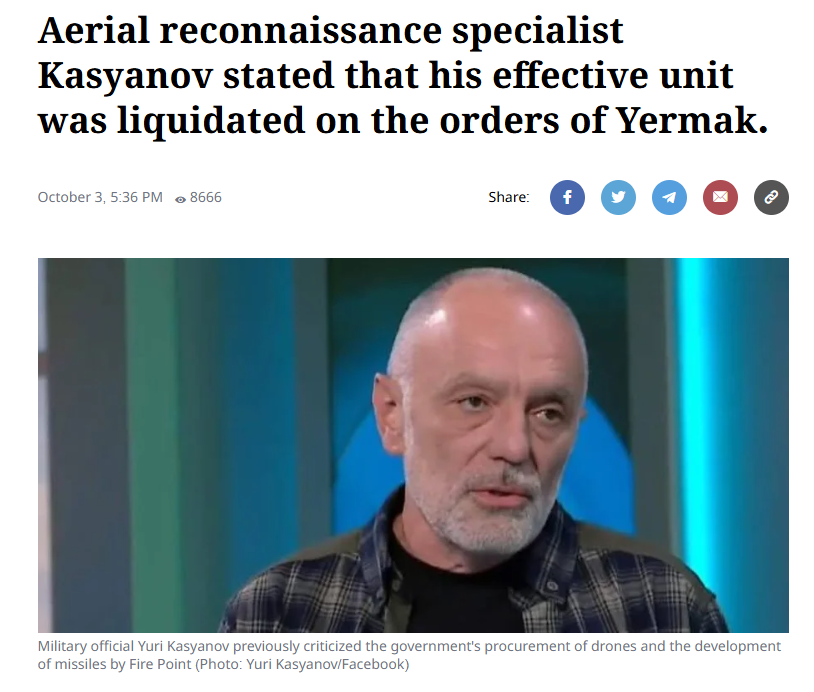Share the article via Telegram

point(669,197)
